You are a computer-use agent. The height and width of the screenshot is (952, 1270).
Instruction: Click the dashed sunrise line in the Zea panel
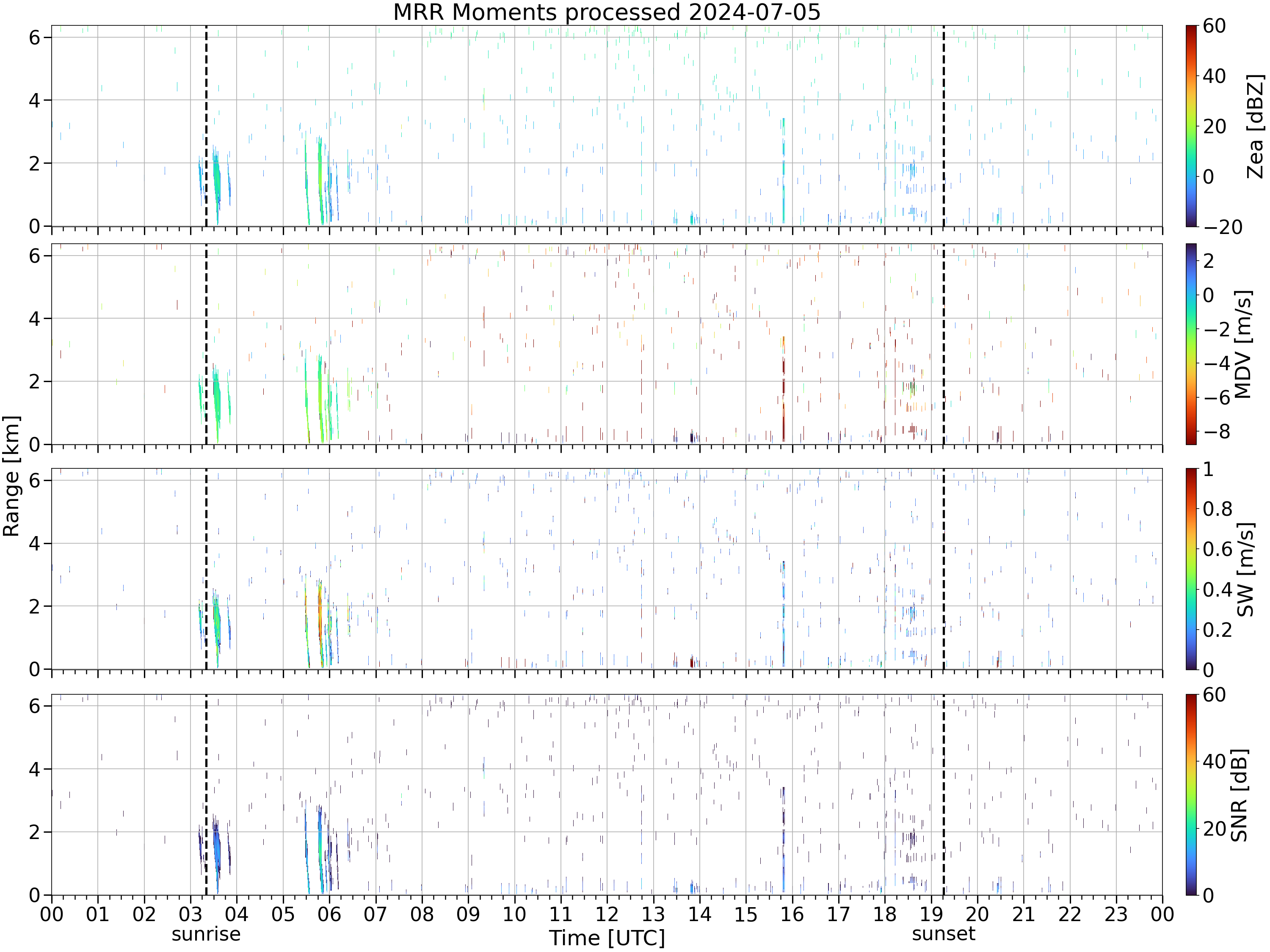[206, 126]
